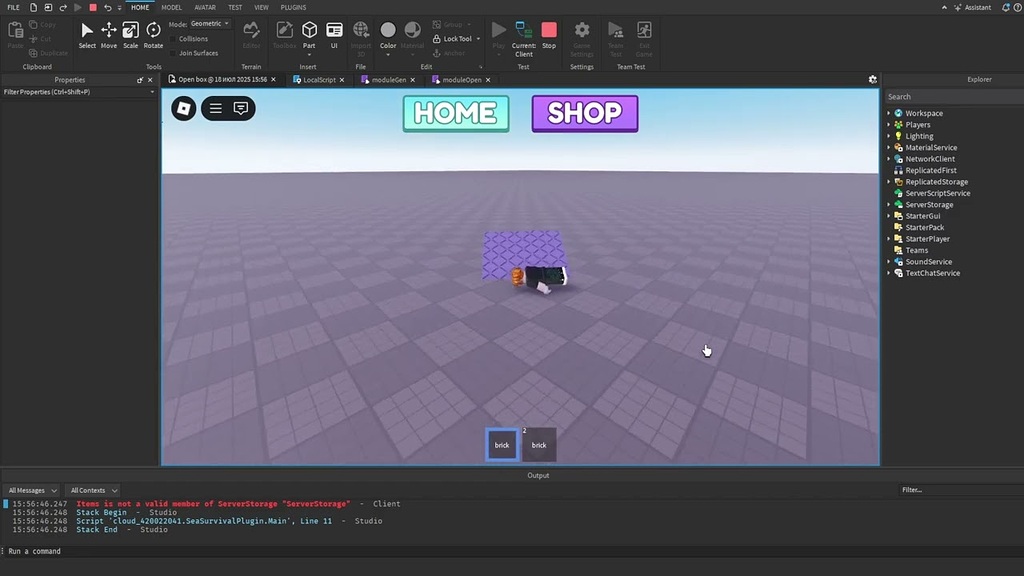Select the Scale tool

coord(130,31)
